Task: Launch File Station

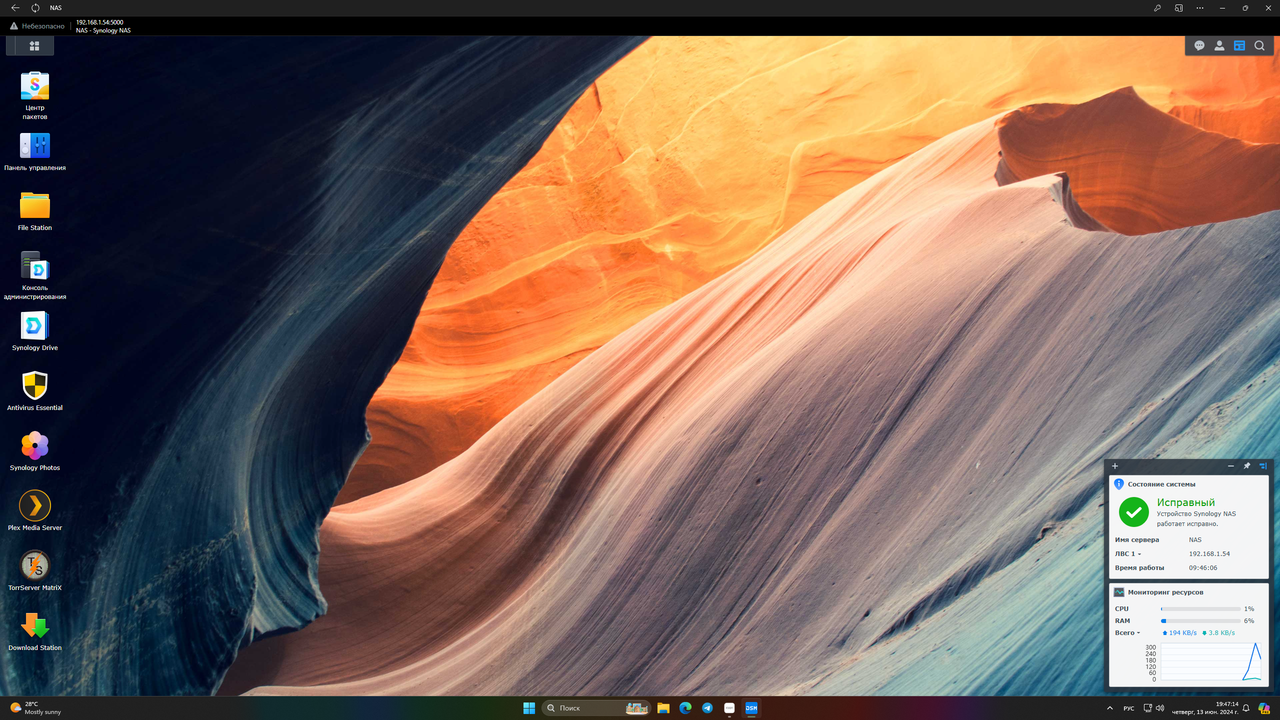Action: [35, 211]
